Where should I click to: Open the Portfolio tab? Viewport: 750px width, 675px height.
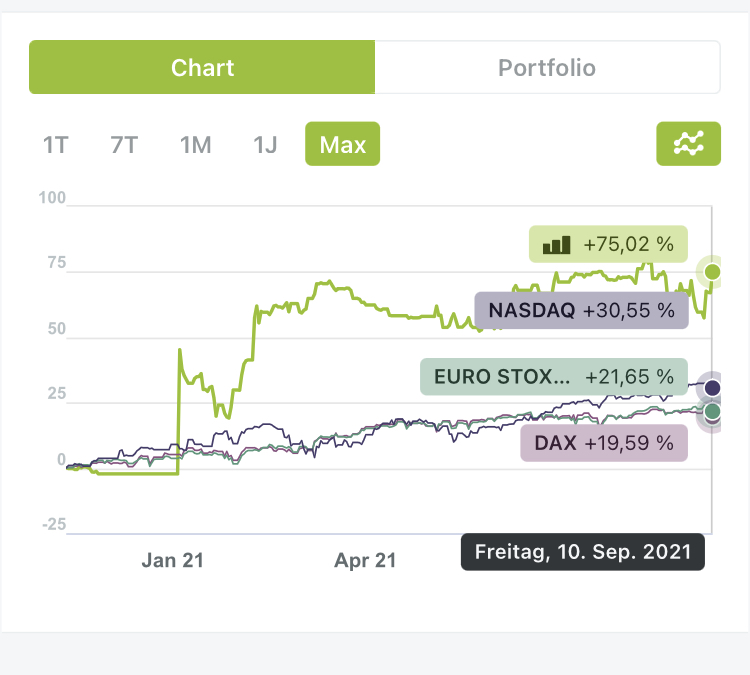pyautogui.click(x=547, y=68)
